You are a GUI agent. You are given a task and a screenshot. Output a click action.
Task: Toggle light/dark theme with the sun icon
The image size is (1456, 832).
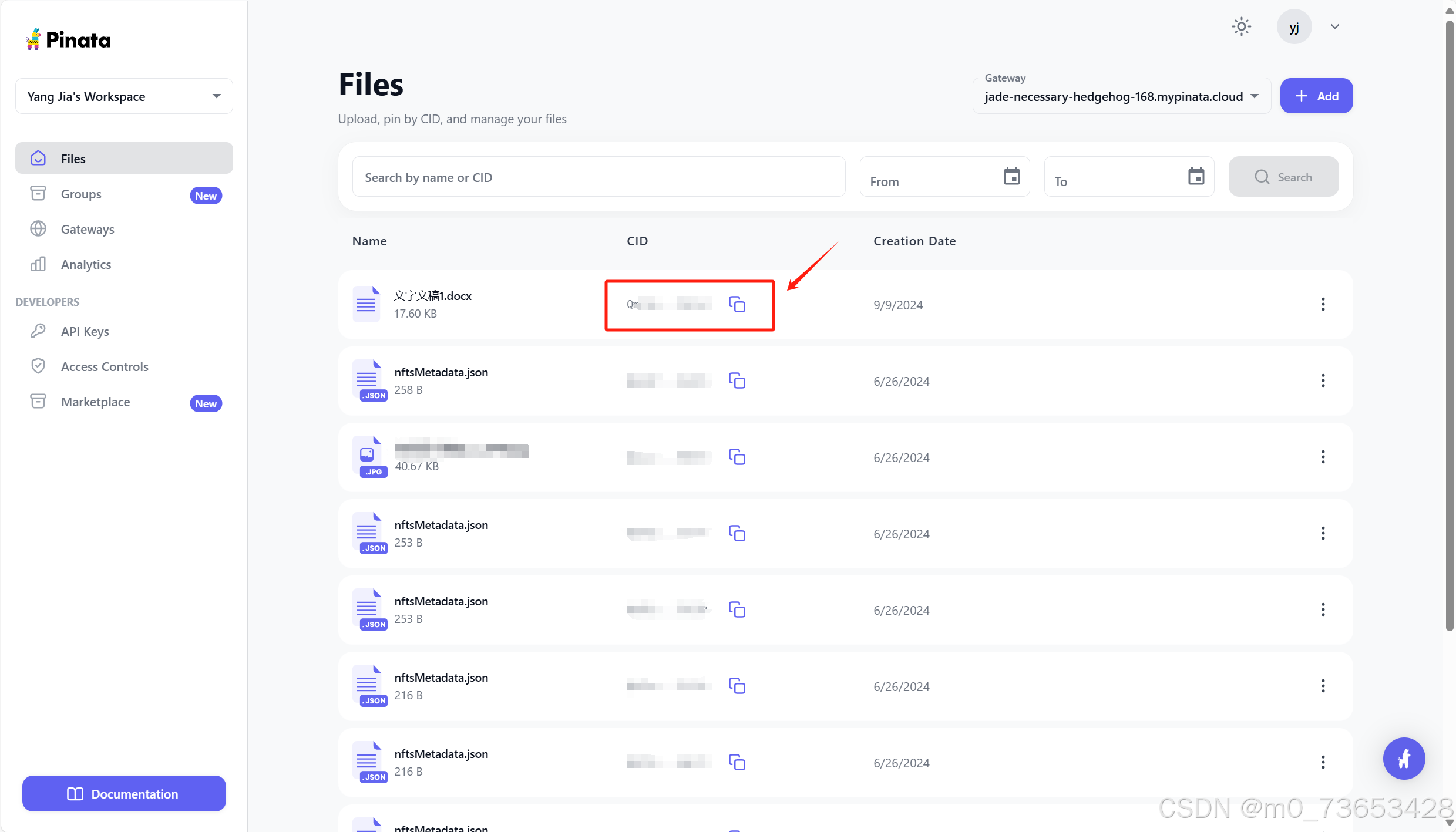[x=1241, y=26]
